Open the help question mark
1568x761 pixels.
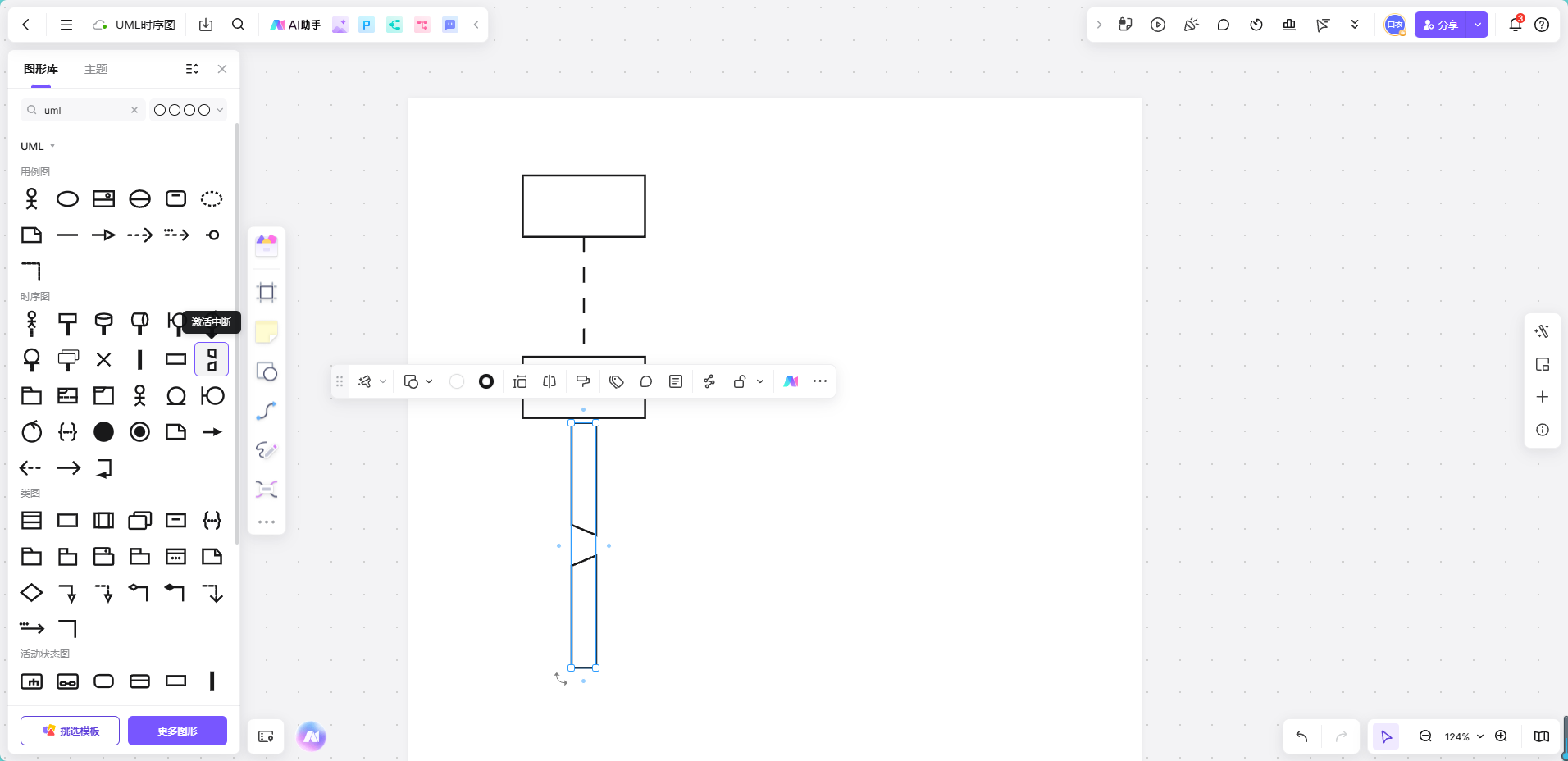click(1542, 25)
